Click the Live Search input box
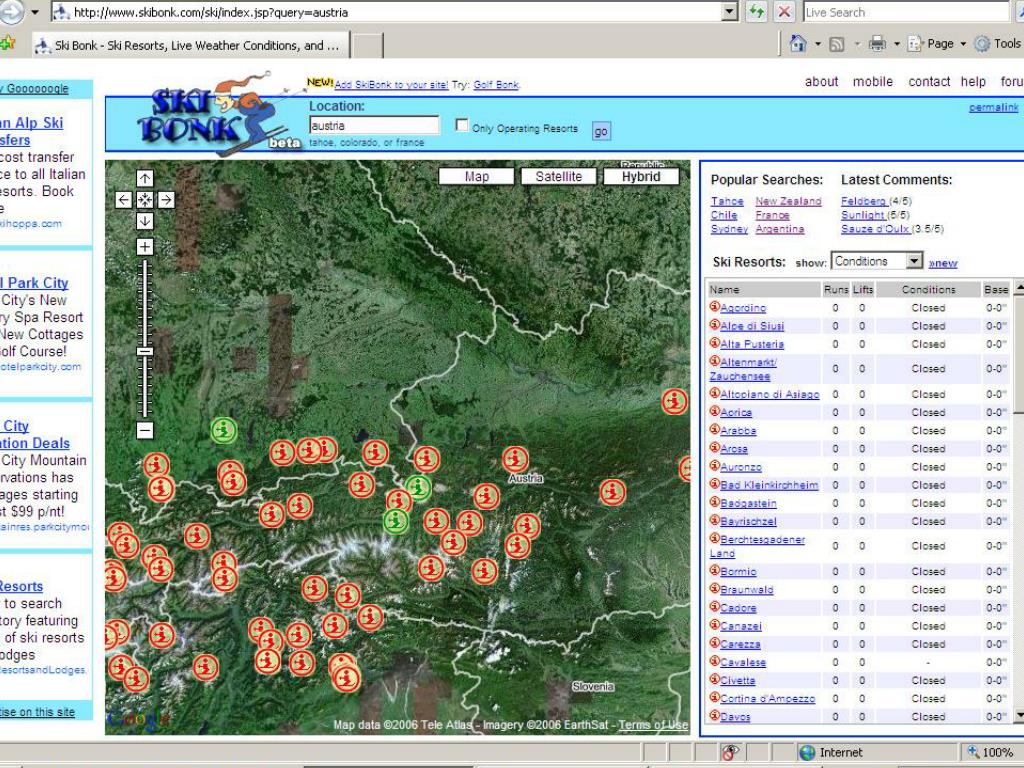Image resolution: width=1024 pixels, height=768 pixels. [906, 12]
